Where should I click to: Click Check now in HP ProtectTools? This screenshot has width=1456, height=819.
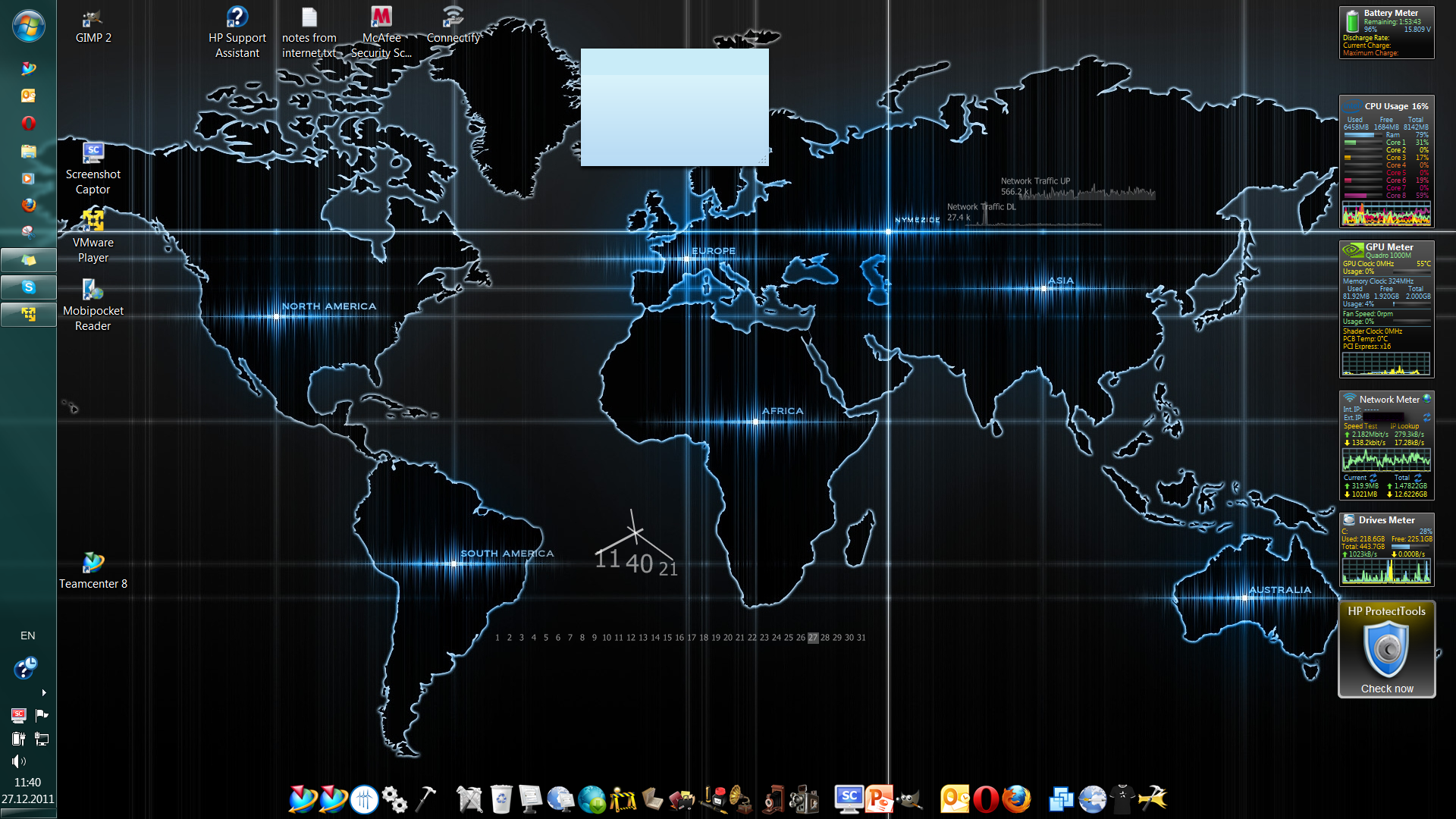click(x=1387, y=689)
